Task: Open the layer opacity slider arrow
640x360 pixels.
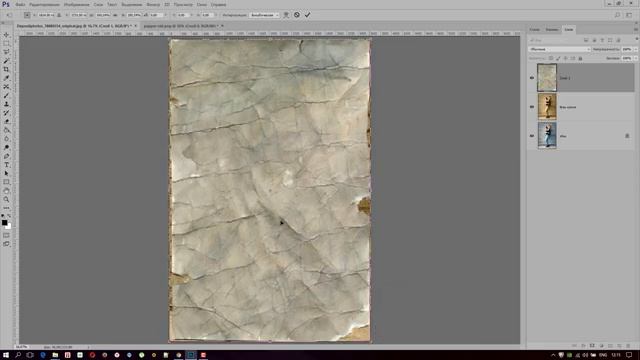Action: tap(636, 49)
